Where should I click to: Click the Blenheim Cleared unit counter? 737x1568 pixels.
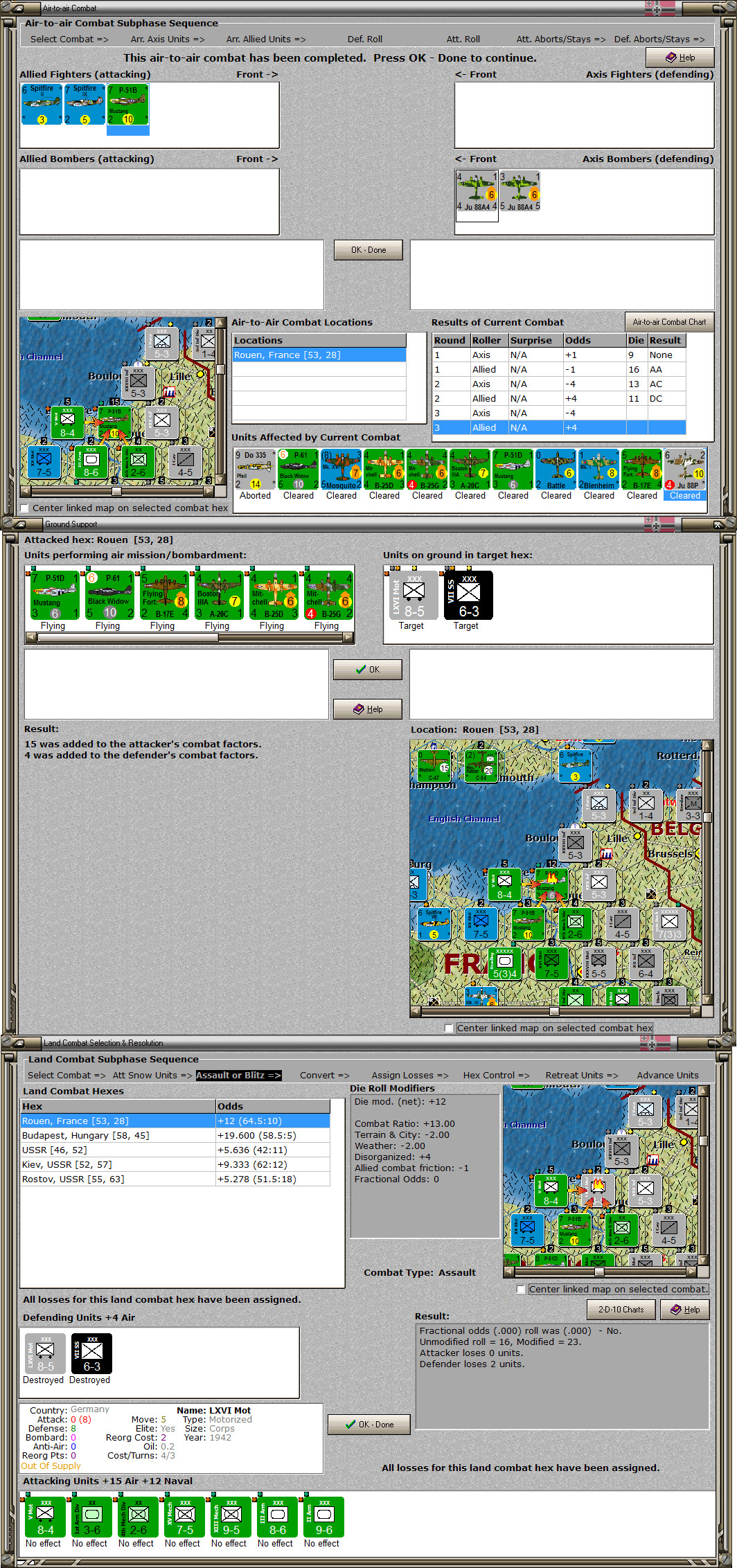tap(598, 470)
